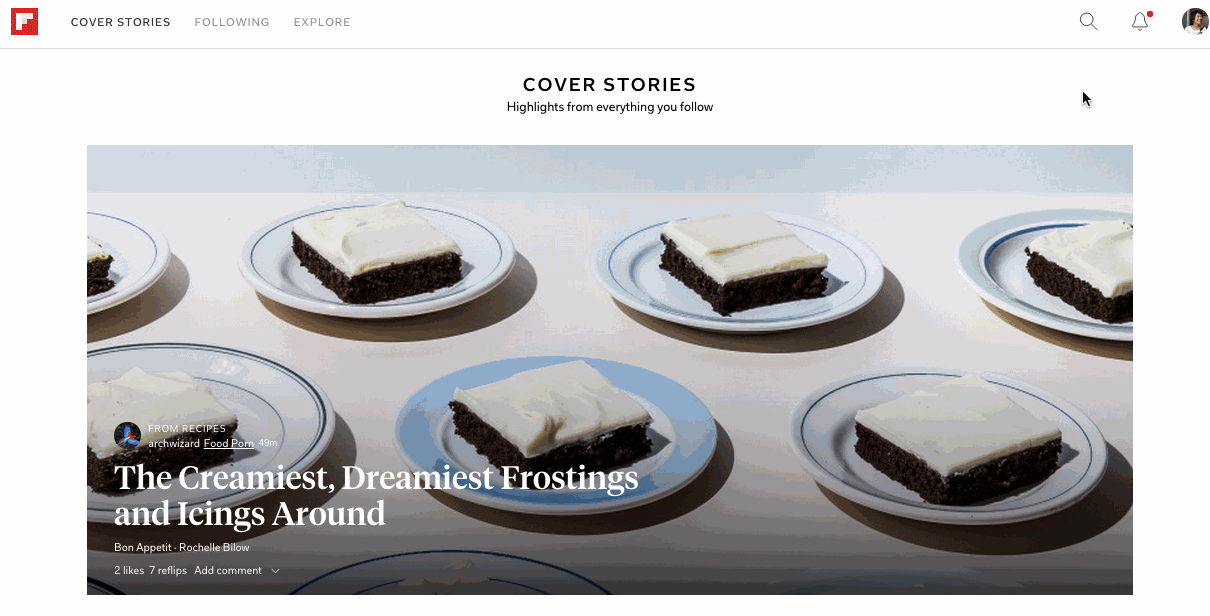Expand the chevron next to Add comment
The width and height of the screenshot is (1210, 616).
[276, 571]
